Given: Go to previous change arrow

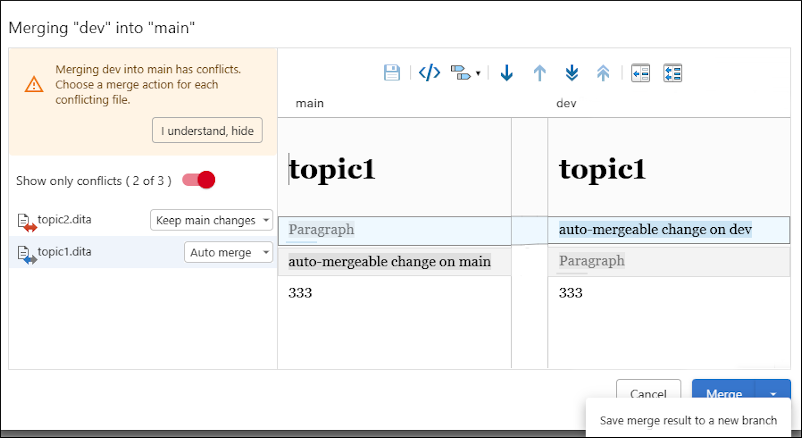Looking at the screenshot, I should (539, 73).
